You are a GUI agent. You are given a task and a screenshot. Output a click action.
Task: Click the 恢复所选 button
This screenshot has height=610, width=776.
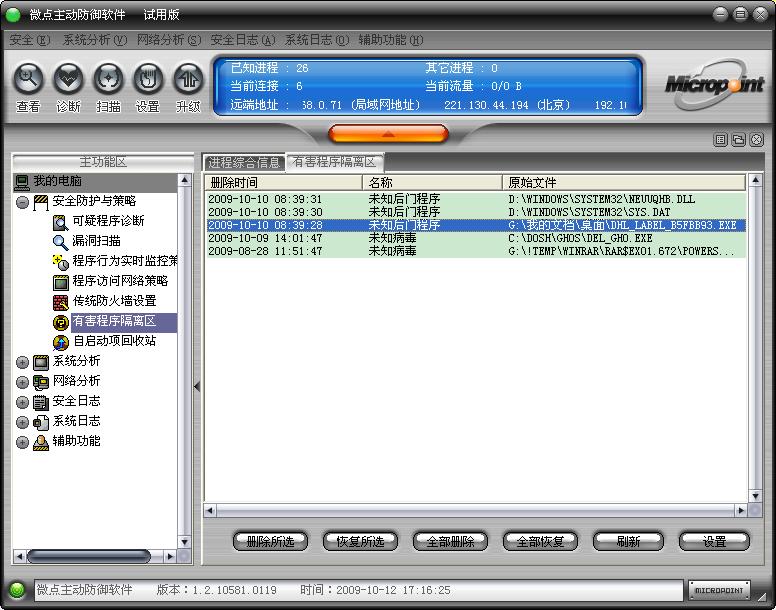[x=360, y=541]
